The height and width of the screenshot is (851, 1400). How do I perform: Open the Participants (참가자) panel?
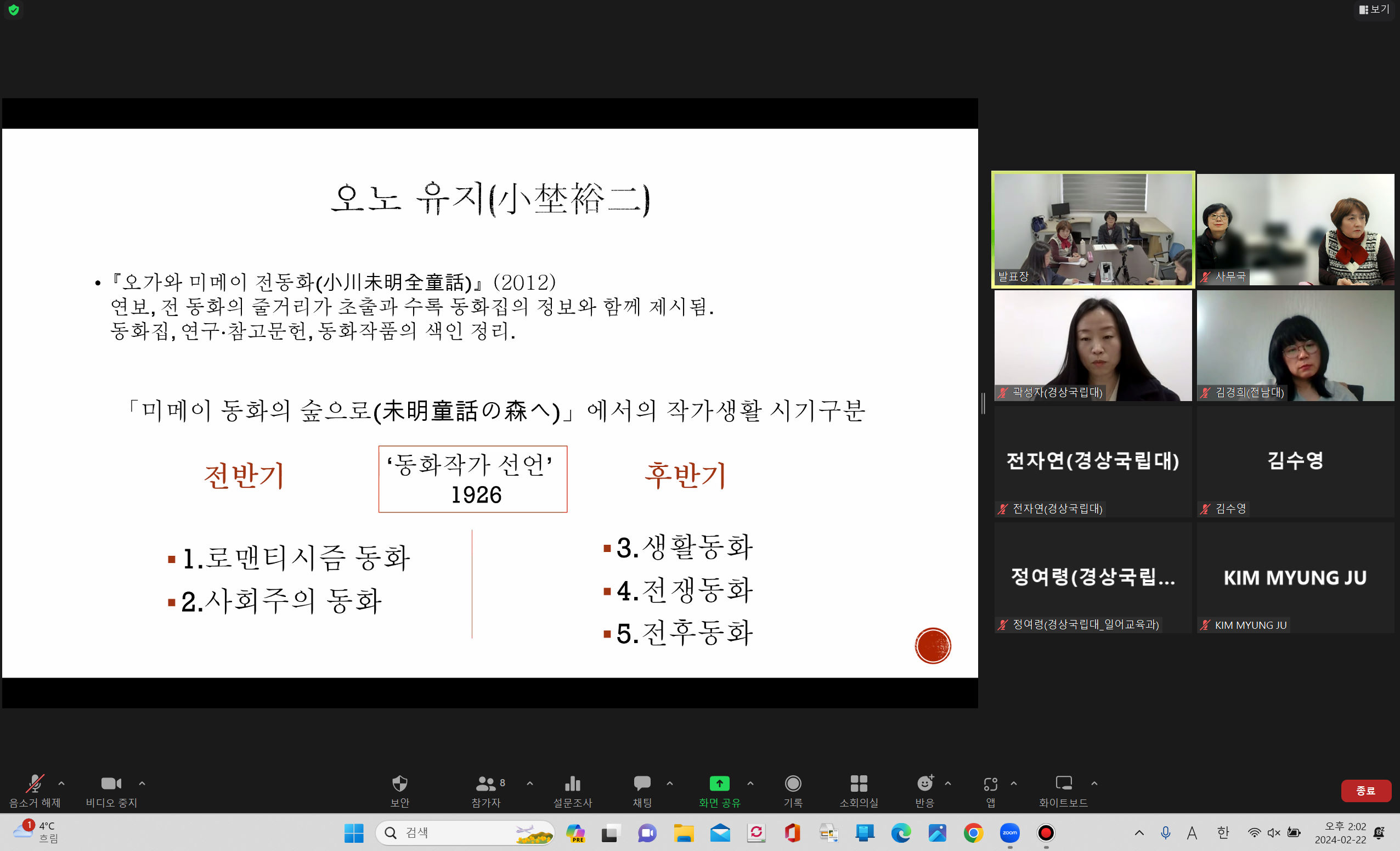487,785
